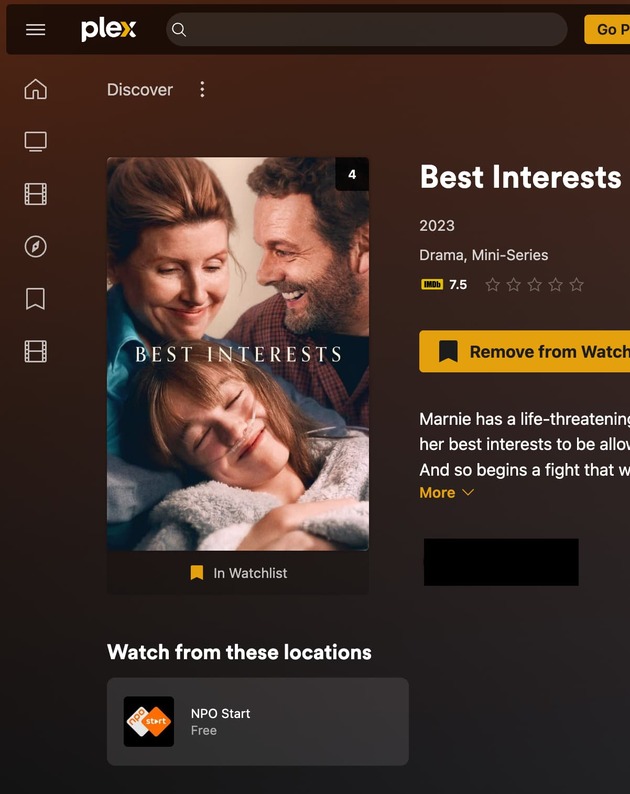Click Remove from Watchlist button
Image resolution: width=630 pixels, height=794 pixels.
coord(525,351)
